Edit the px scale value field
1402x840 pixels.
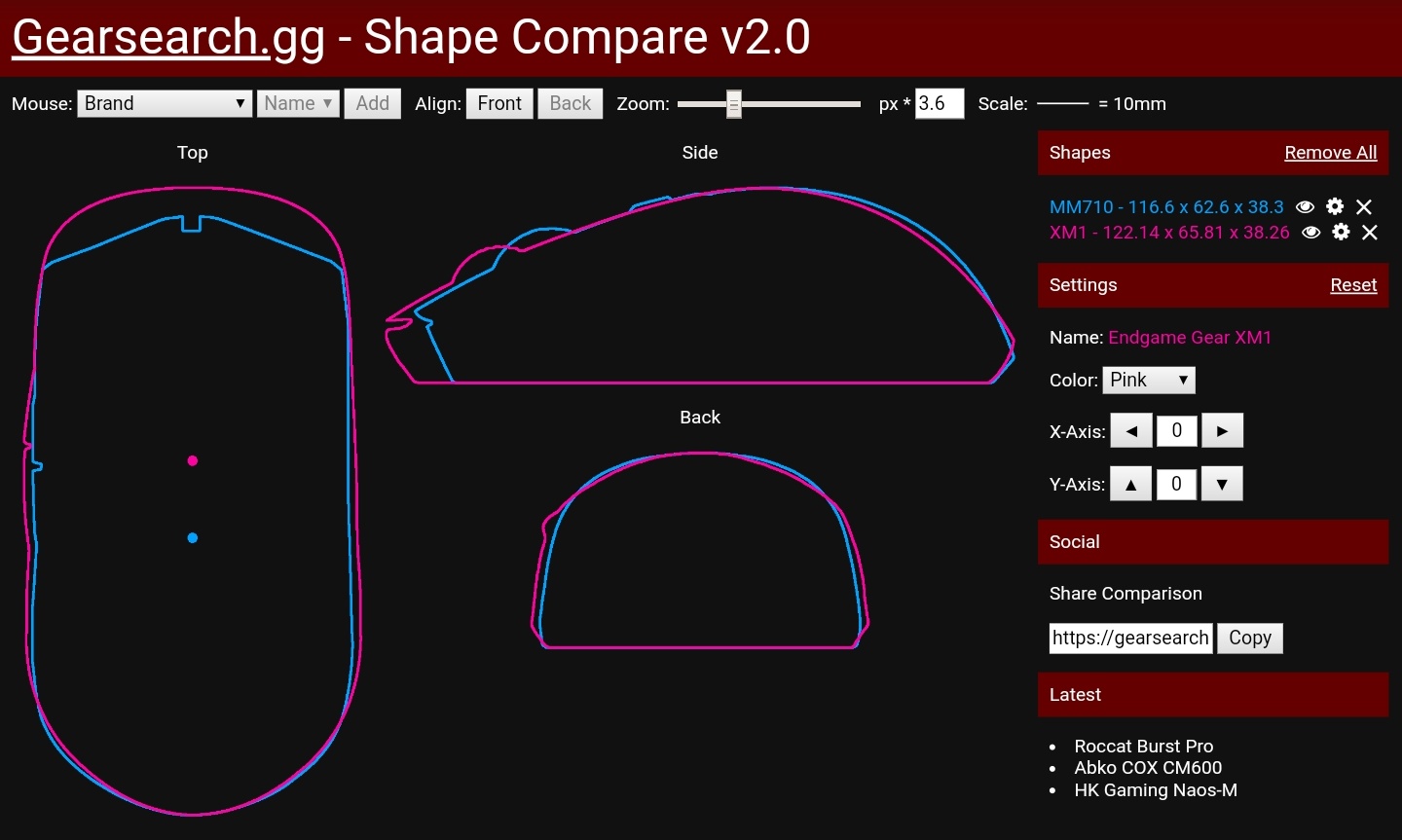[x=939, y=103]
